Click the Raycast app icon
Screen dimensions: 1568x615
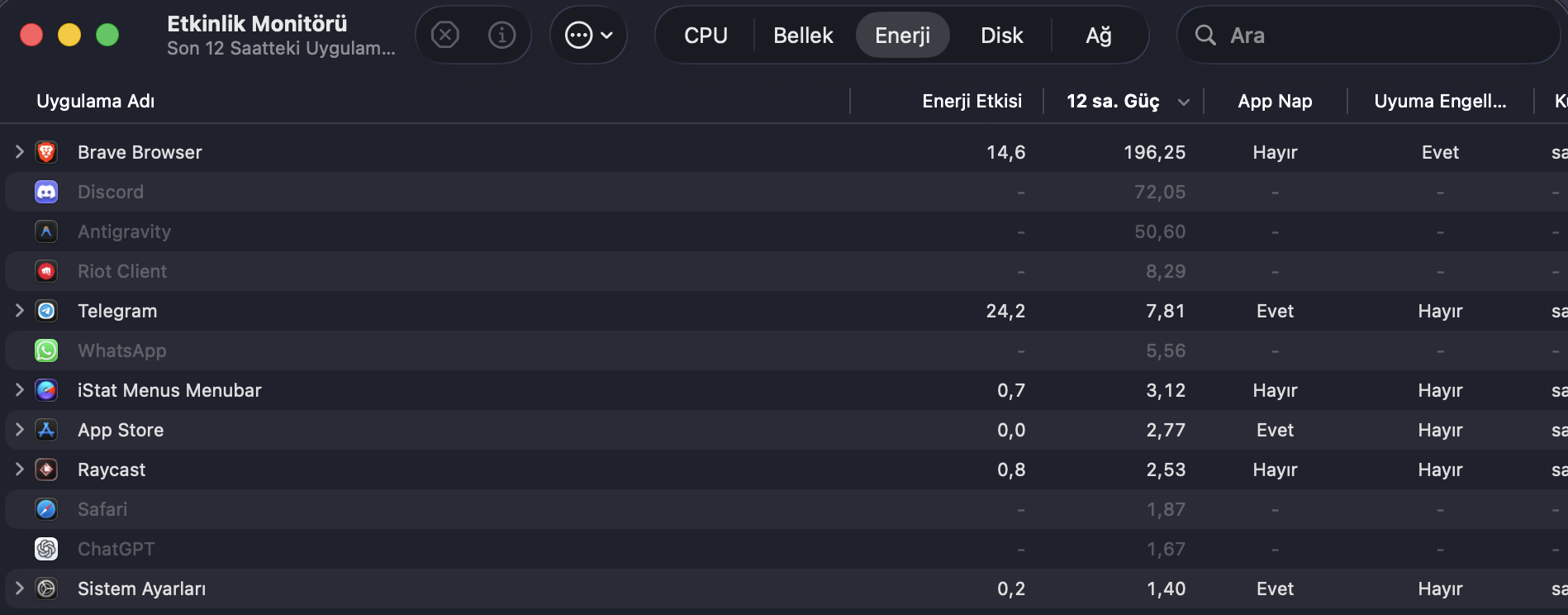pyautogui.click(x=46, y=470)
